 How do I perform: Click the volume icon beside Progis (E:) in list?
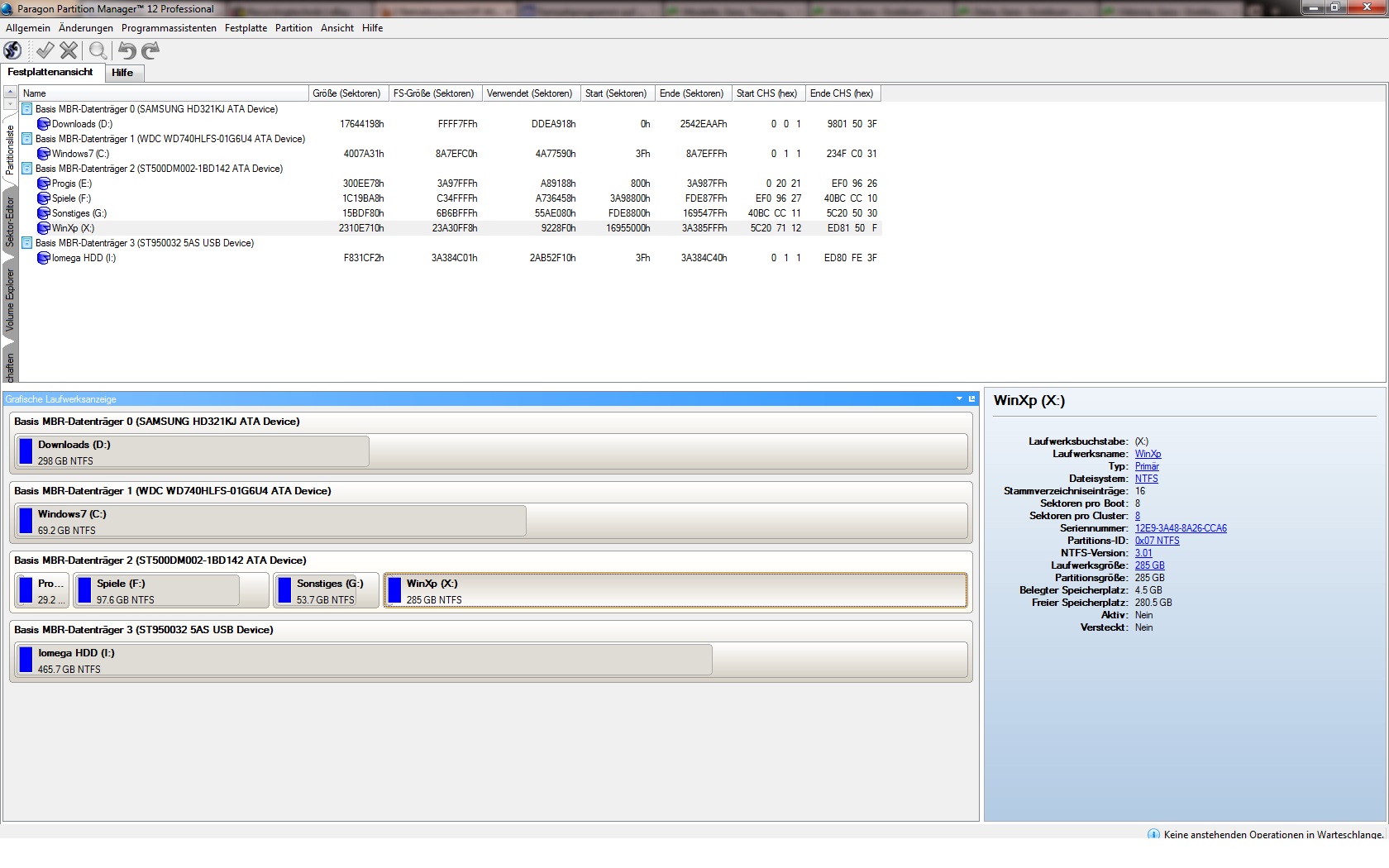pyautogui.click(x=44, y=184)
